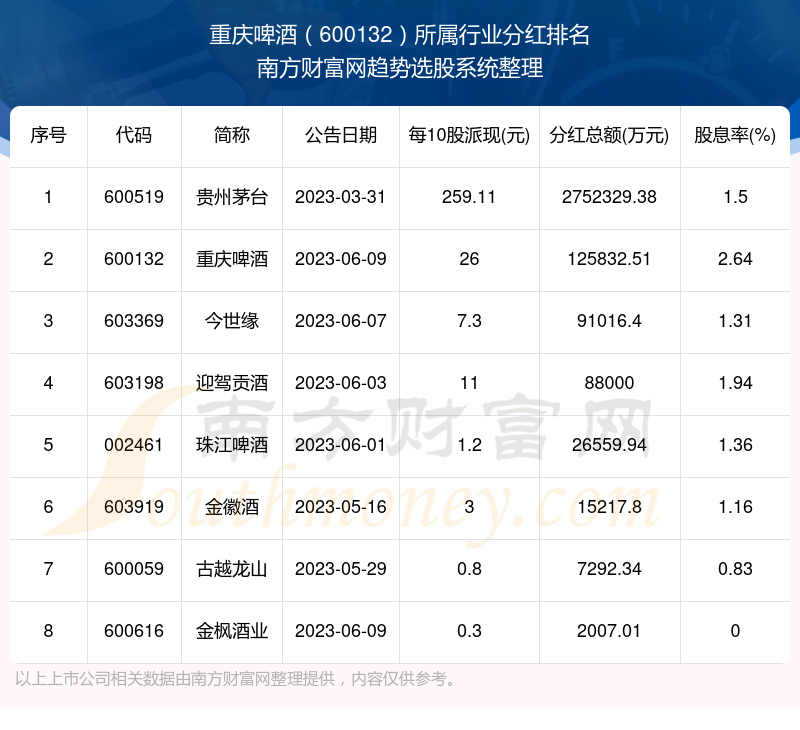The height and width of the screenshot is (730, 800).
Task: Click the value 259.11
Action: point(469,197)
